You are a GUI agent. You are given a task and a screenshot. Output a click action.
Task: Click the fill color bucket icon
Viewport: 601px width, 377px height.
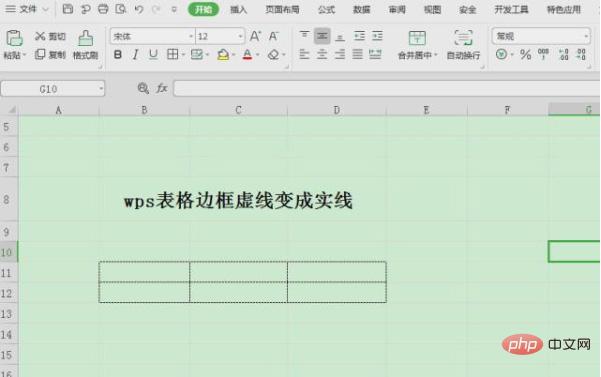click(x=223, y=55)
